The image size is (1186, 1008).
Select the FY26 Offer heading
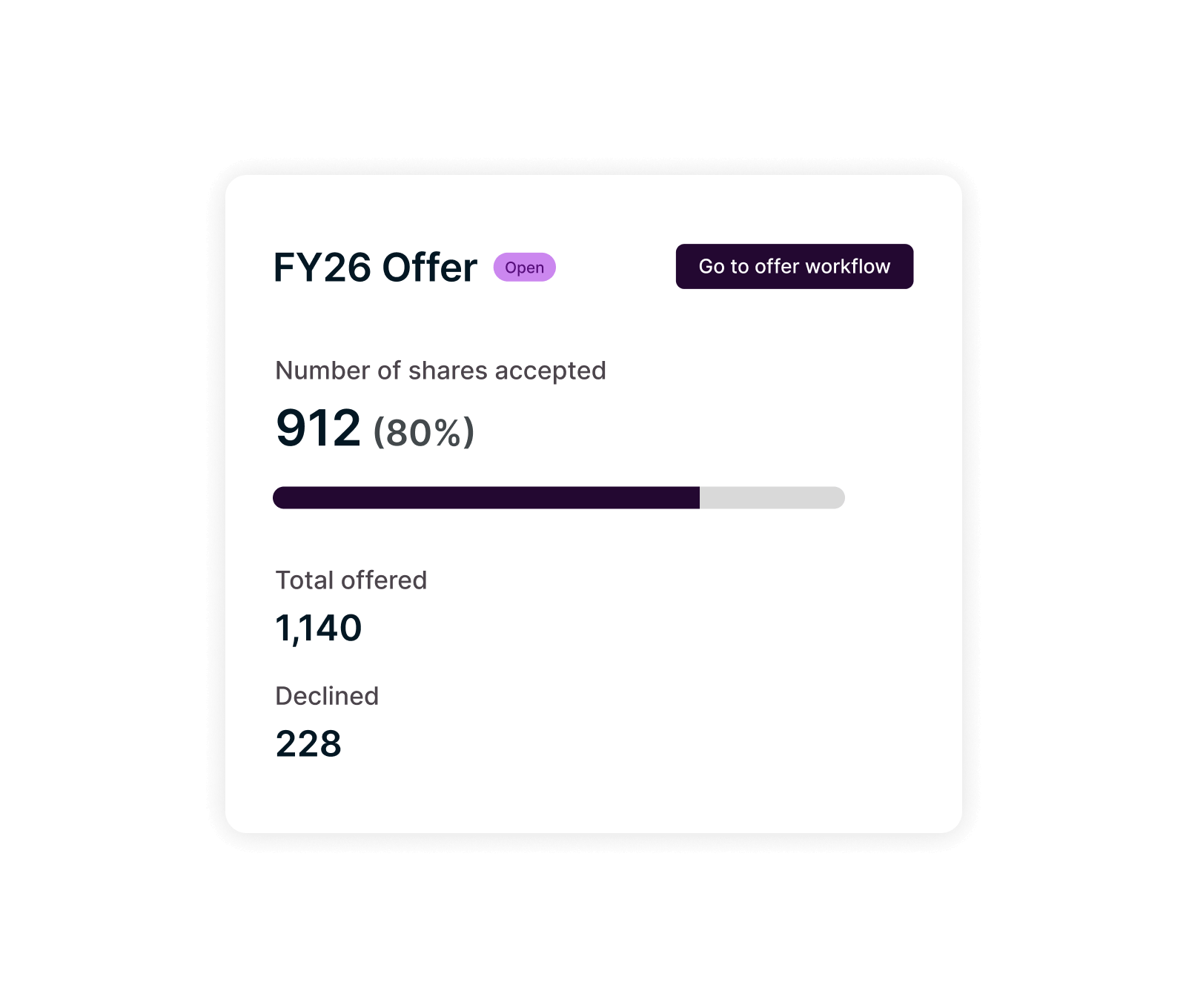(375, 268)
